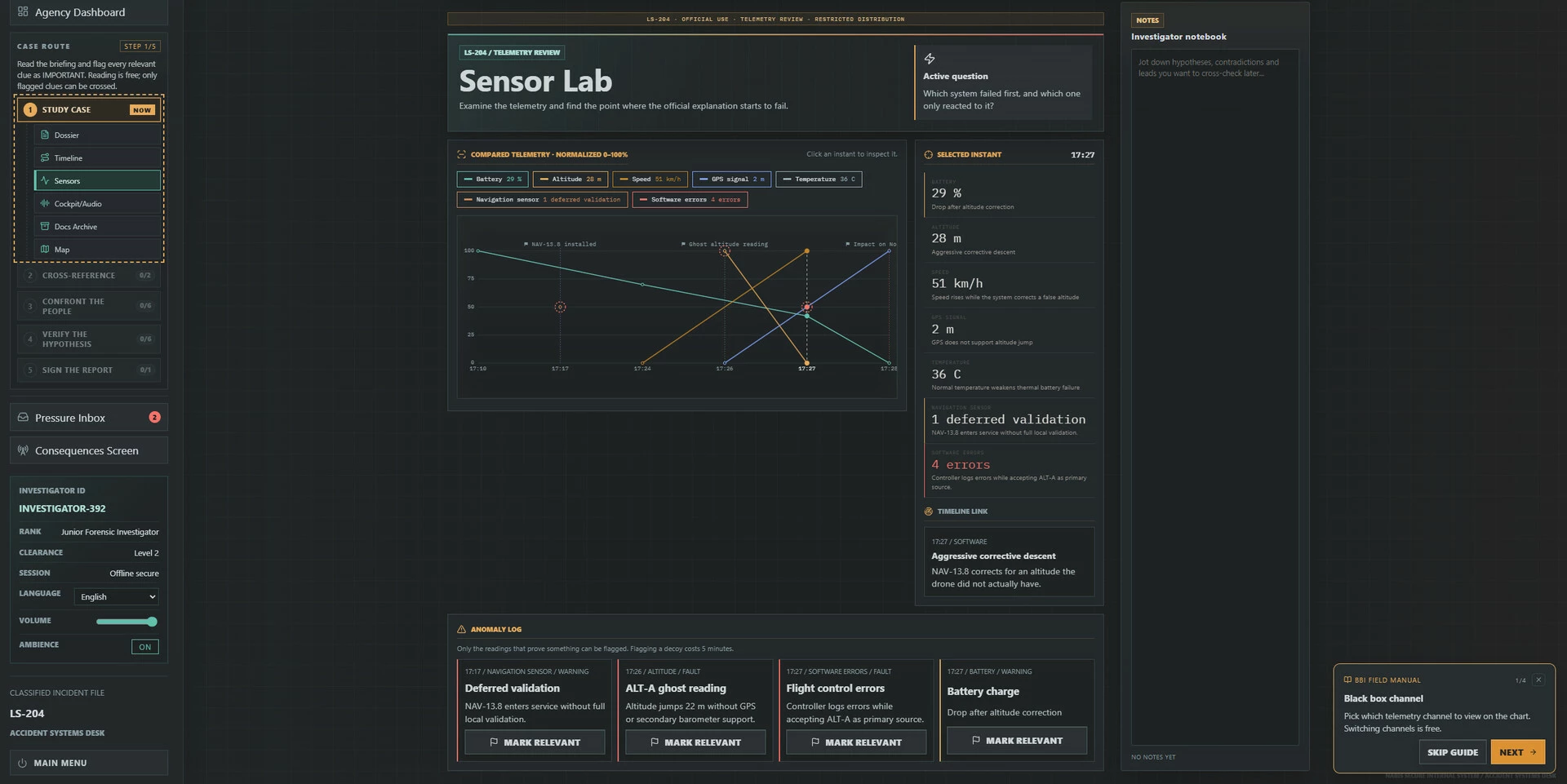Open the Language dropdown
The height and width of the screenshot is (784, 1567).
tap(117, 596)
